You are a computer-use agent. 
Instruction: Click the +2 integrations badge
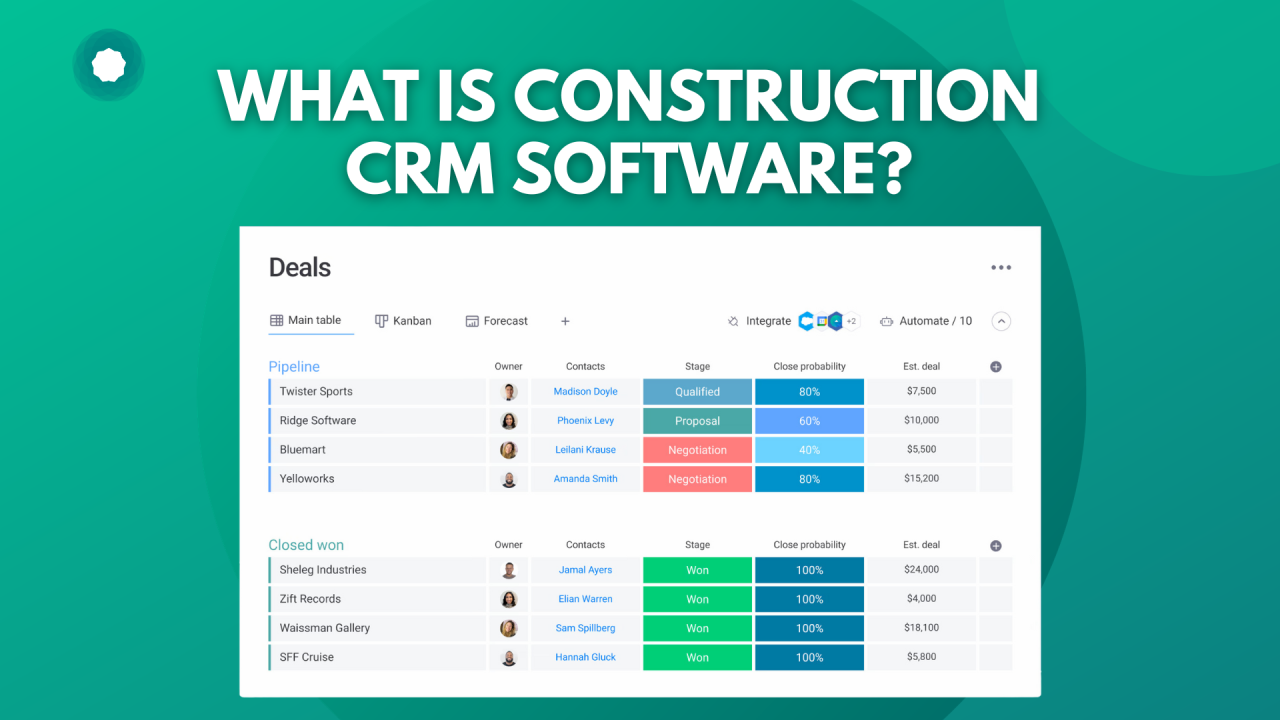pyautogui.click(x=851, y=321)
